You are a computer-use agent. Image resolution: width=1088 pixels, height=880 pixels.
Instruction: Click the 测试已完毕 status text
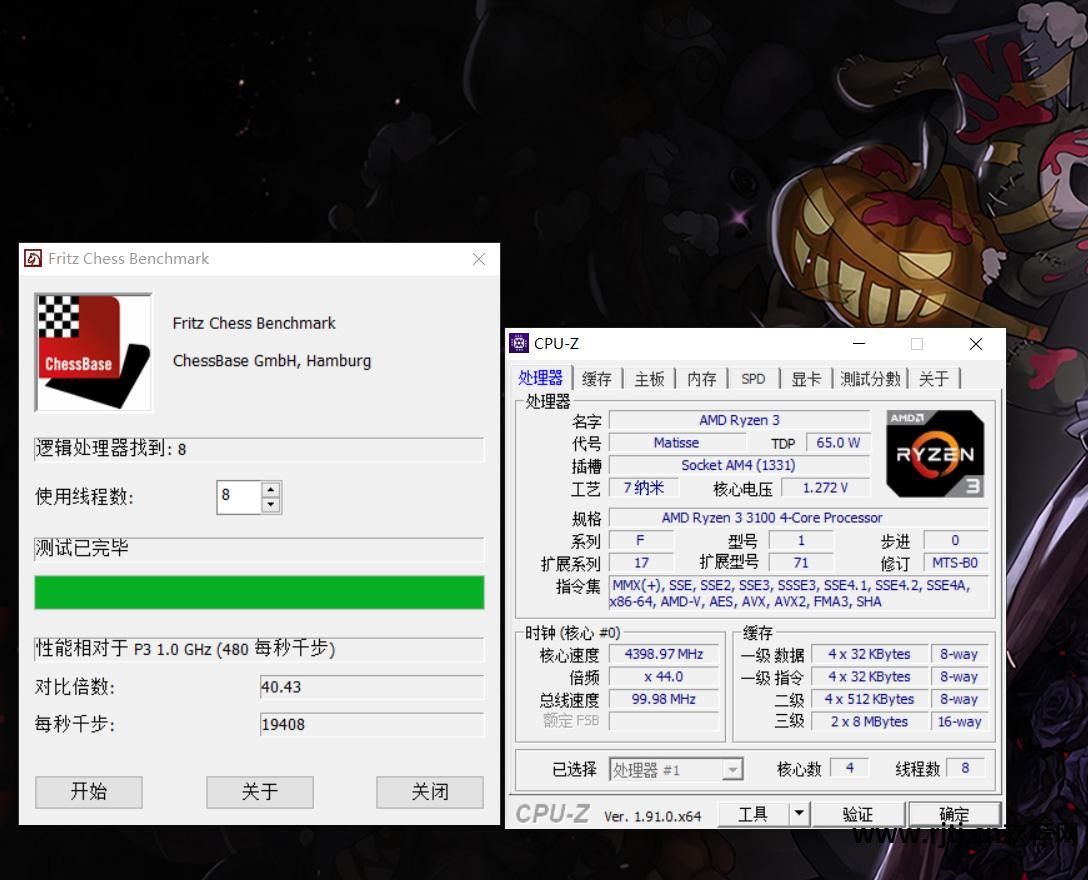tap(82, 548)
